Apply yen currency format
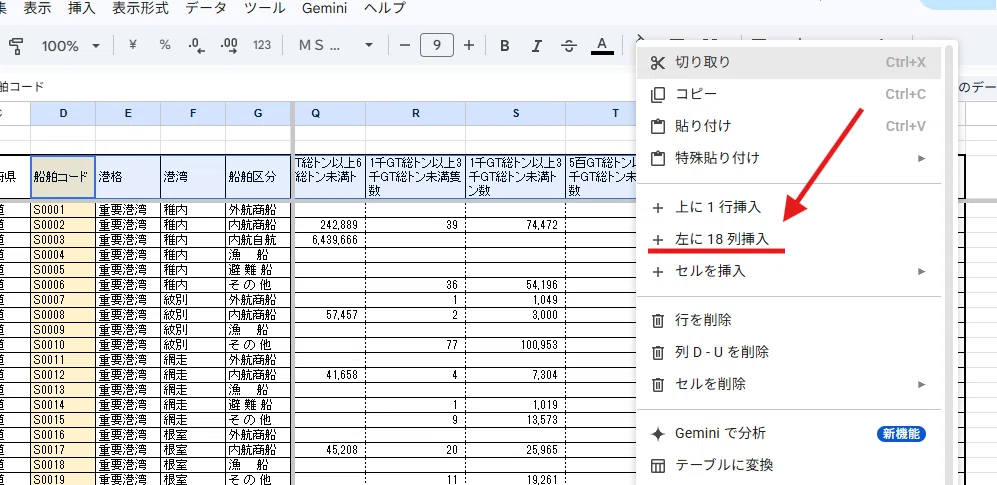This screenshot has height=485, width=997. click(x=133, y=45)
